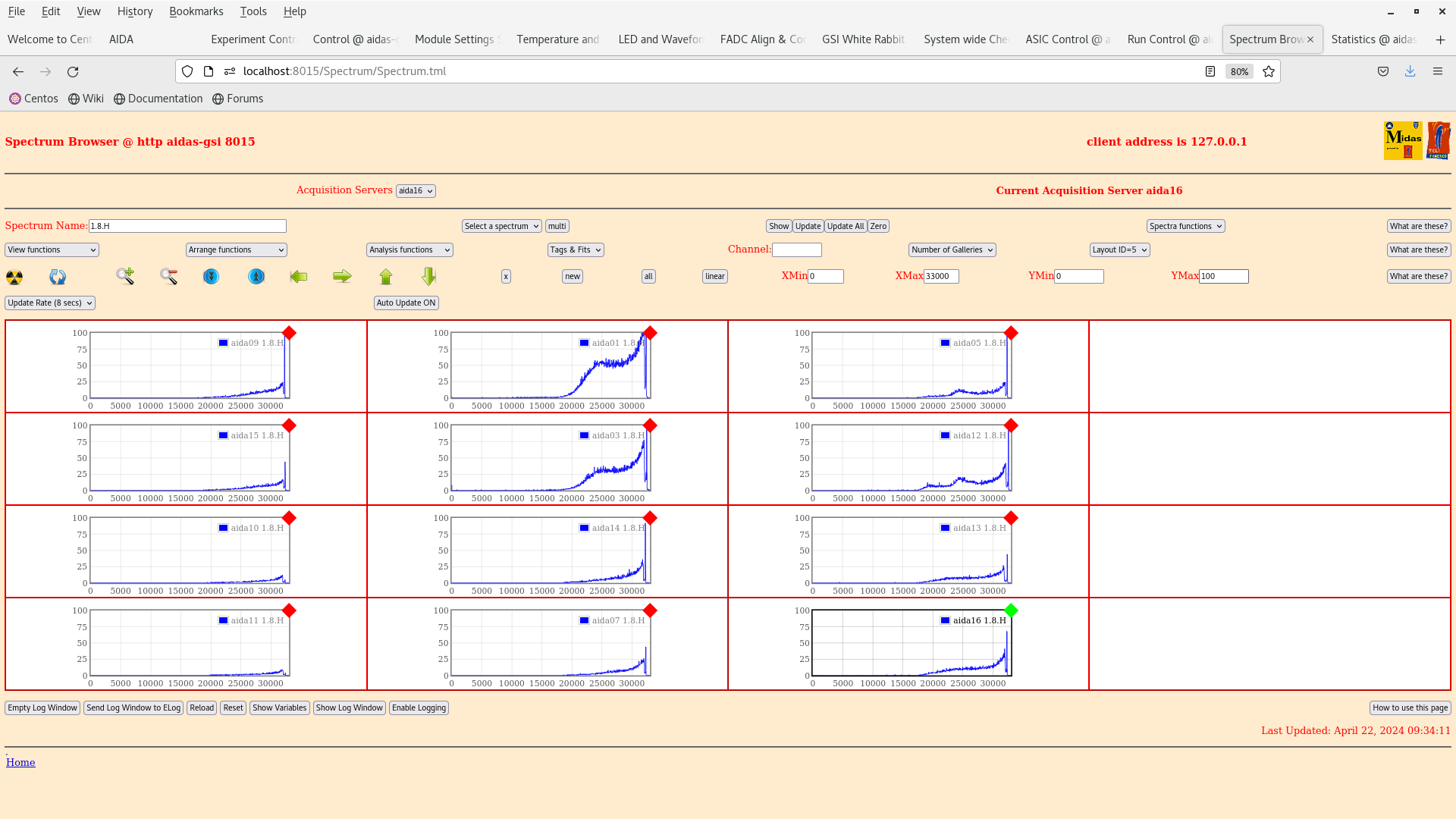Open the Tools menu

(253, 11)
